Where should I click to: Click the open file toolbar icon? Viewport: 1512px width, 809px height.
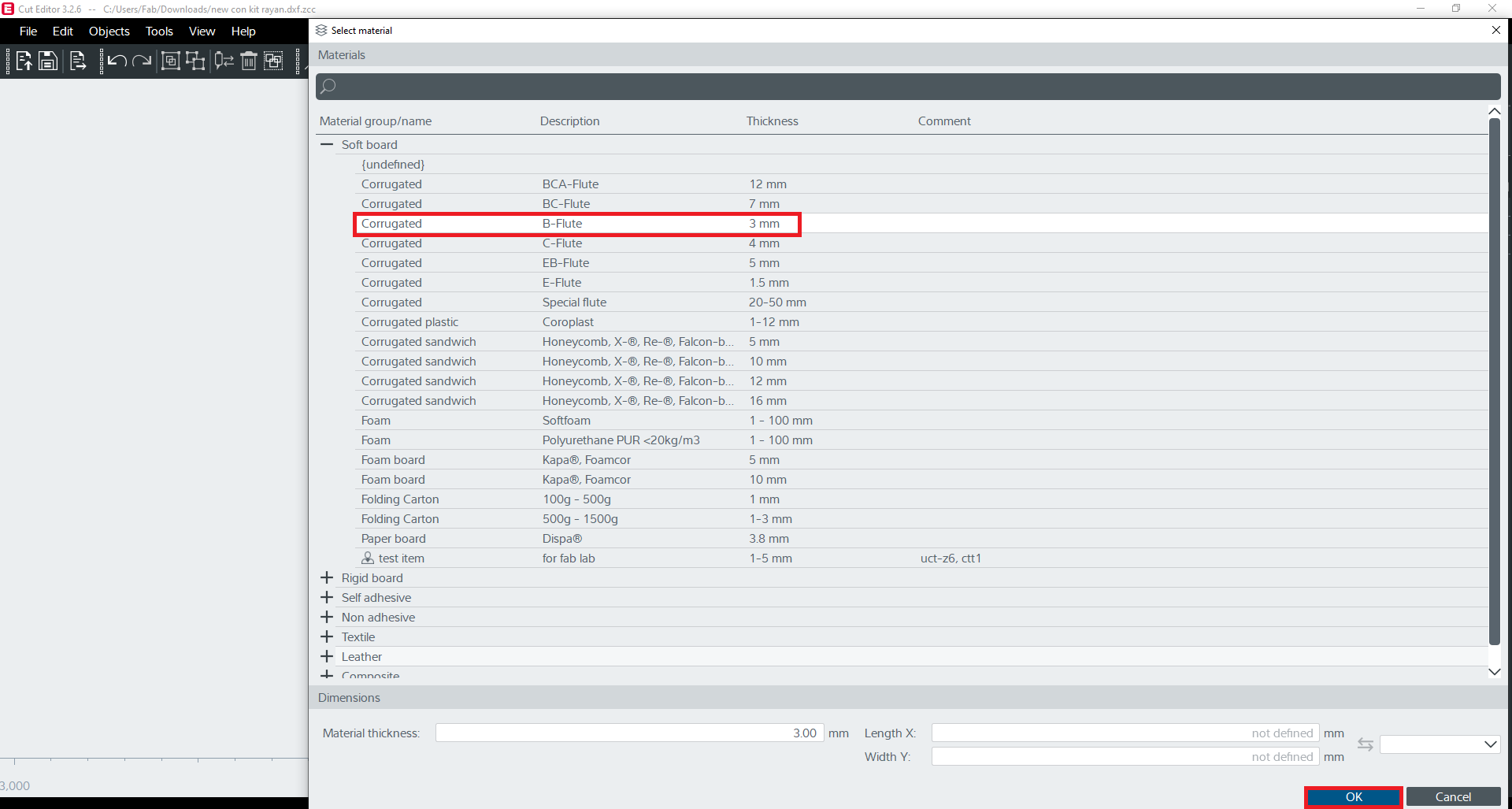pos(24,61)
